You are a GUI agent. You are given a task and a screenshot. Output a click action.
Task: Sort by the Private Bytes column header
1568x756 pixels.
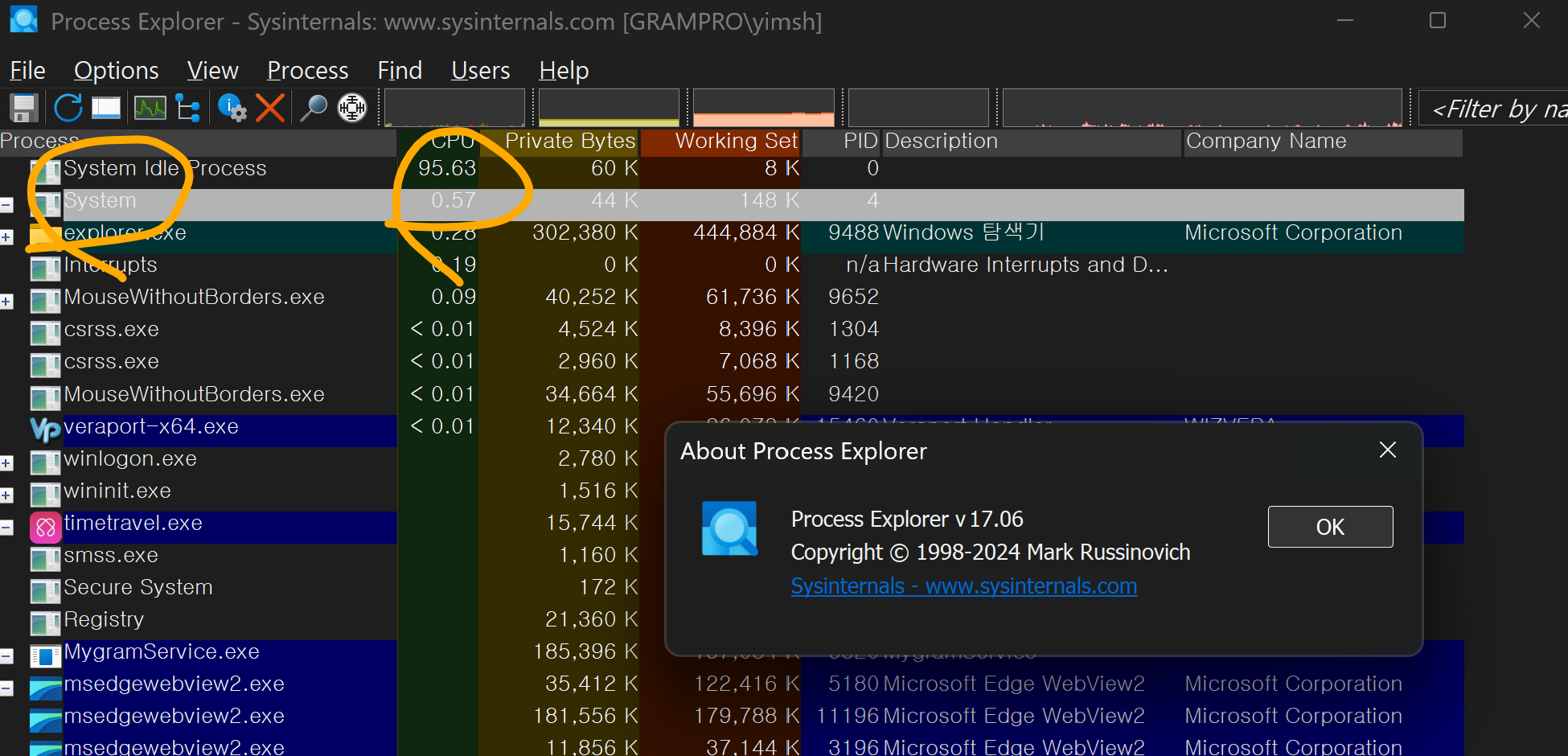pos(559,142)
